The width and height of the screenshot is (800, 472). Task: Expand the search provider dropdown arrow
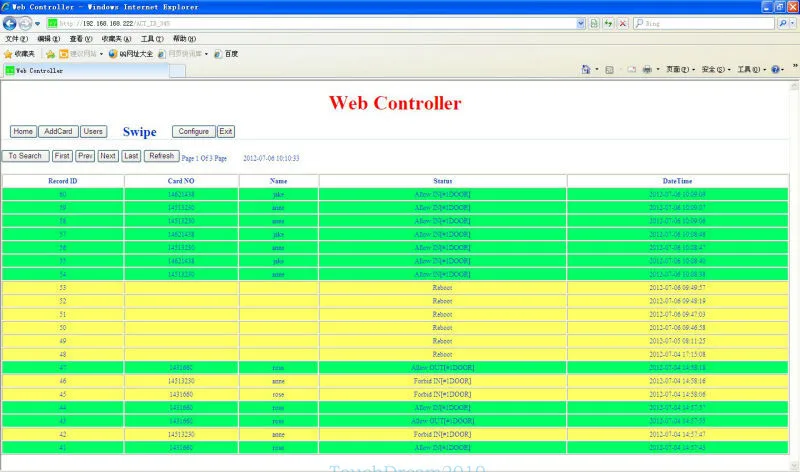792,23
